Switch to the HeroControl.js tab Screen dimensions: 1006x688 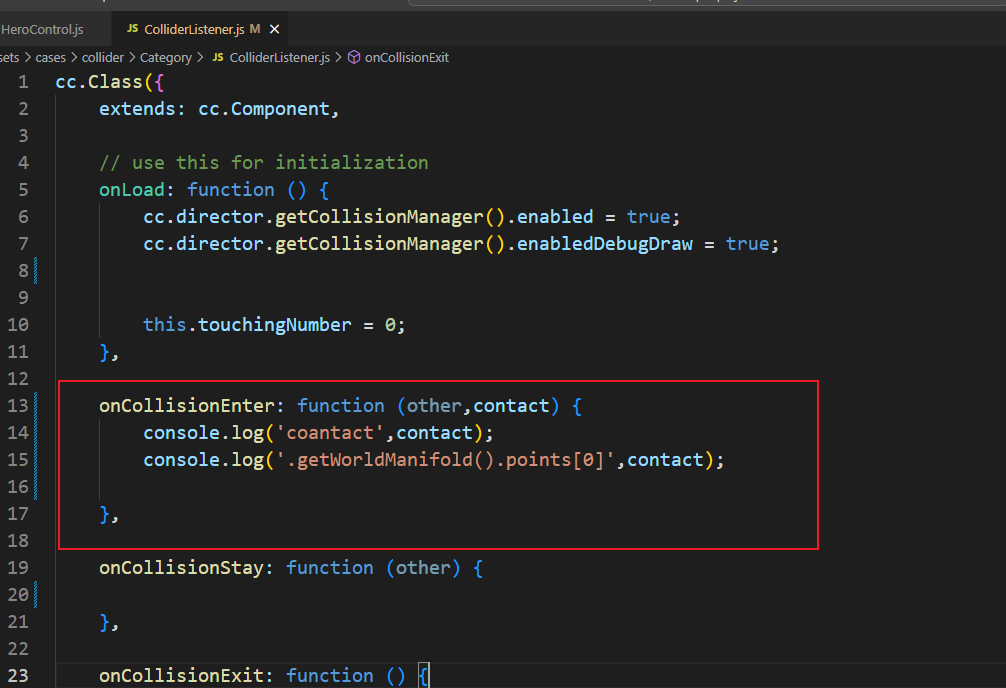[42, 30]
